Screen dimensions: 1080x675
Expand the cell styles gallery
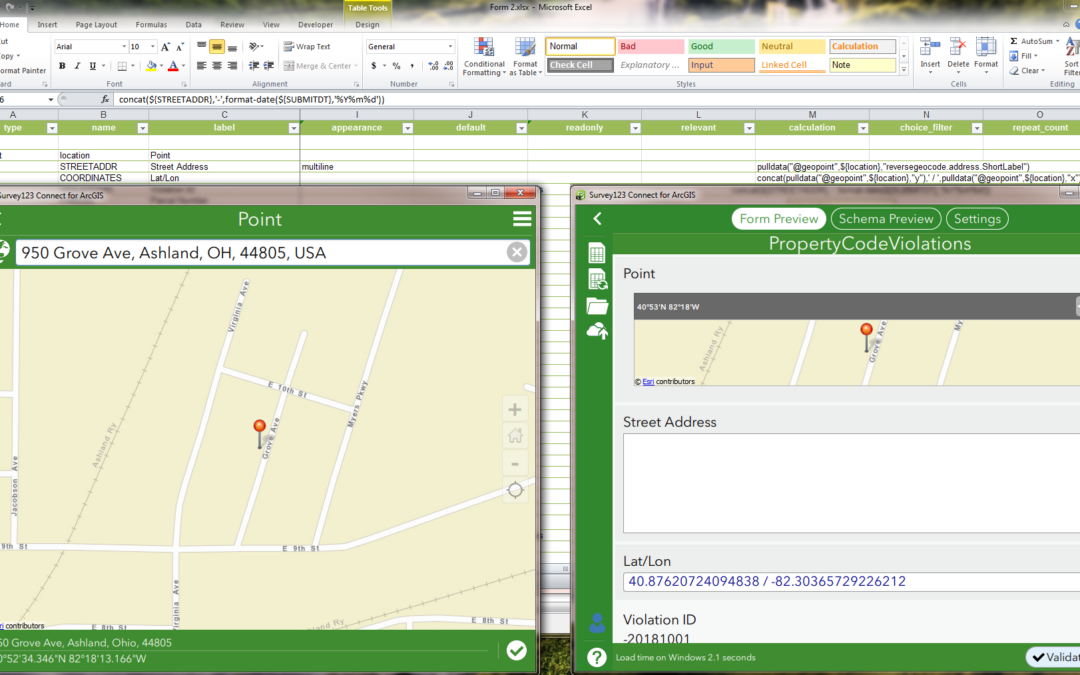(x=904, y=70)
